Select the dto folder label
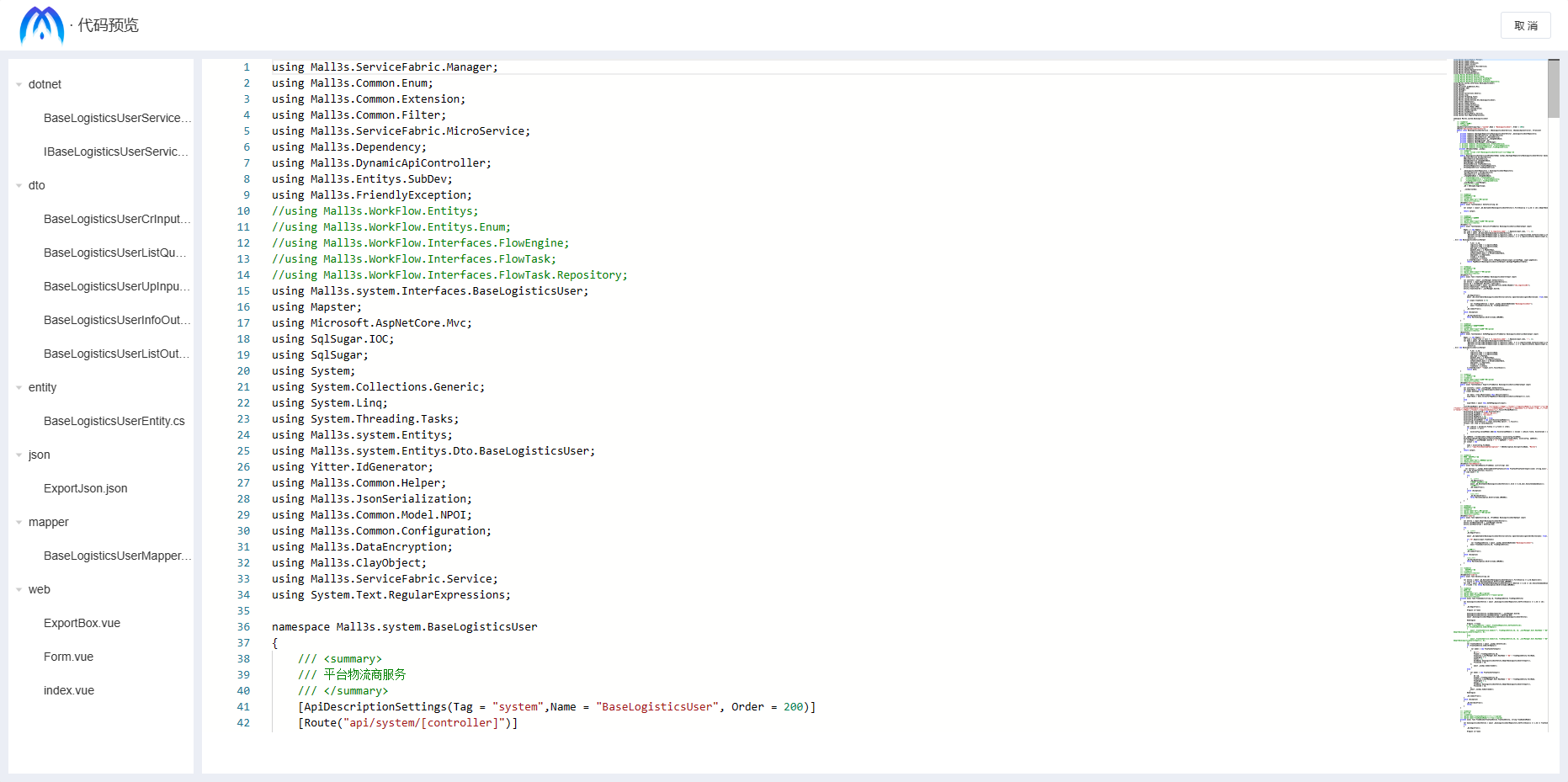 (36, 185)
